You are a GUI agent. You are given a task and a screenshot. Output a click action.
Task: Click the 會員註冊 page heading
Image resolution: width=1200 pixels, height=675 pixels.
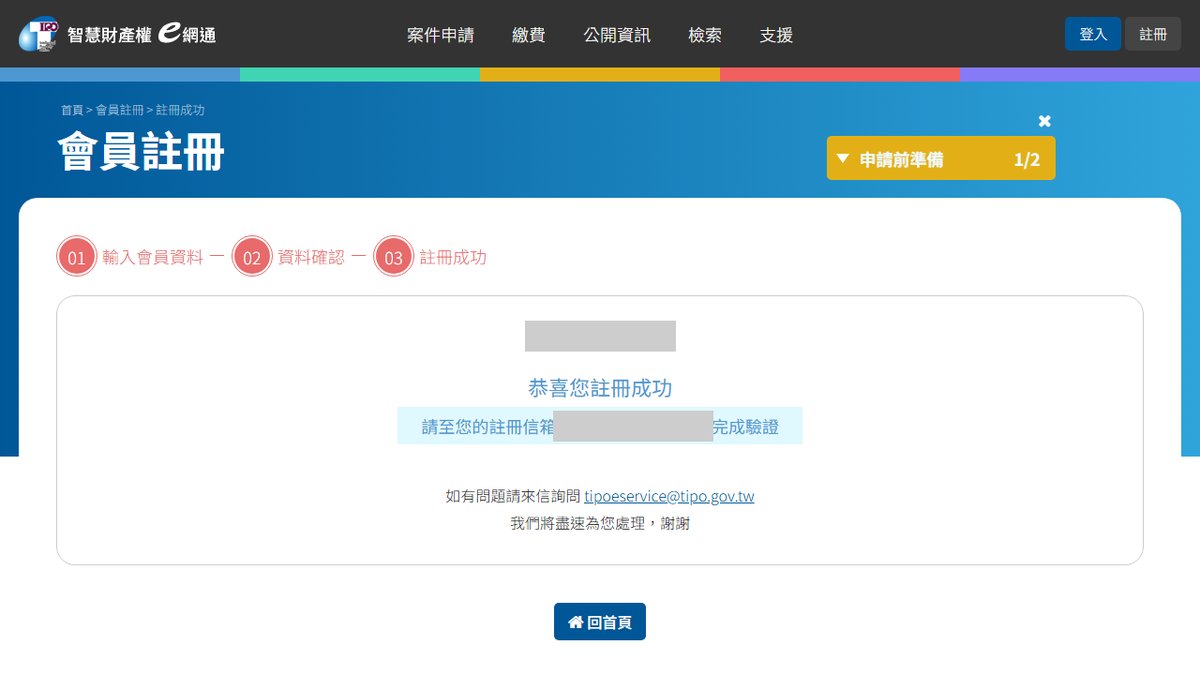point(141,151)
